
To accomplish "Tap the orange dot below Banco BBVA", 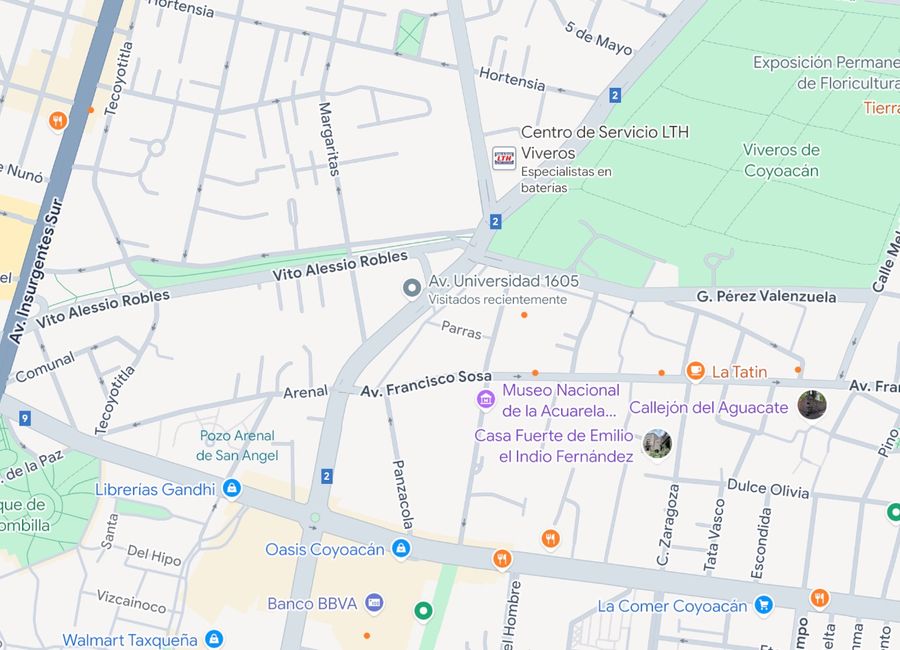I will [367, 636].
